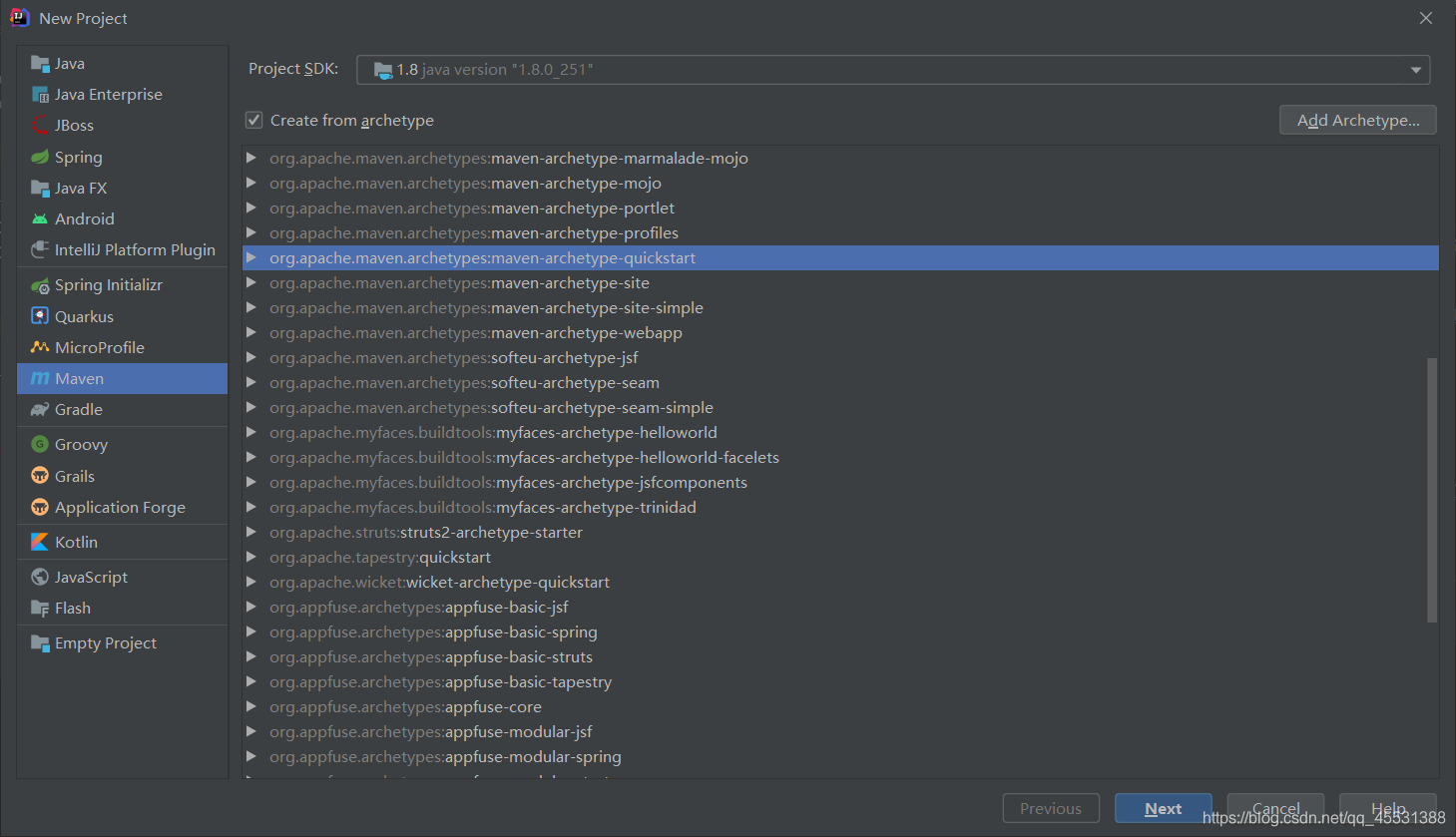
Task: Click the Java Enterprise icon
Action: 40,95
